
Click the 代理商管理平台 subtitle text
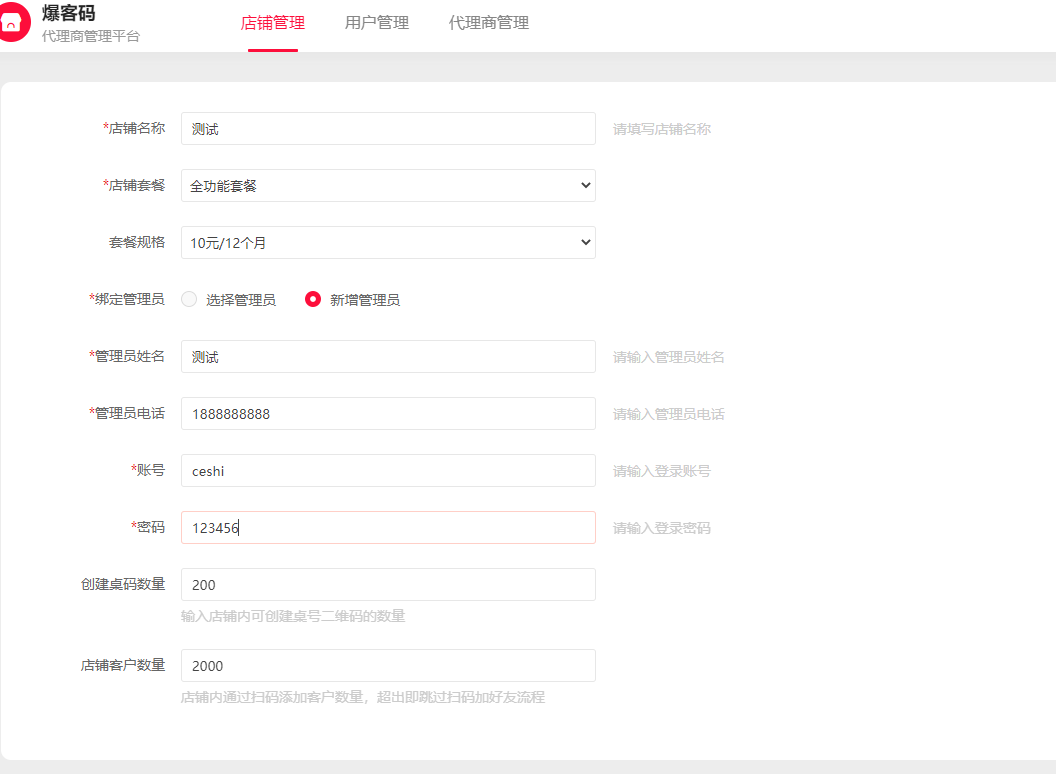click(91, 37)
